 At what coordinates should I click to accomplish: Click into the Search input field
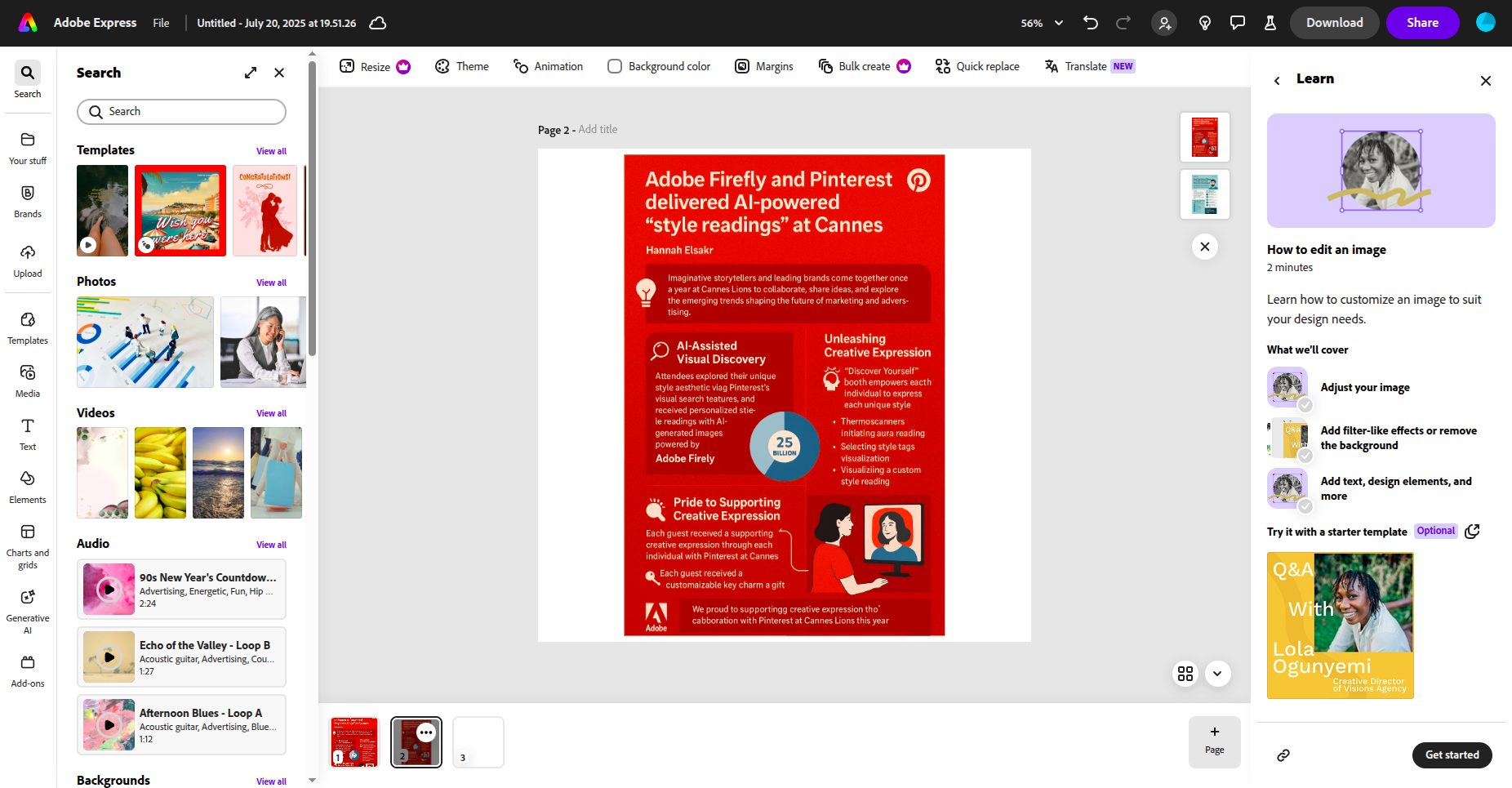tap(181, 112)
